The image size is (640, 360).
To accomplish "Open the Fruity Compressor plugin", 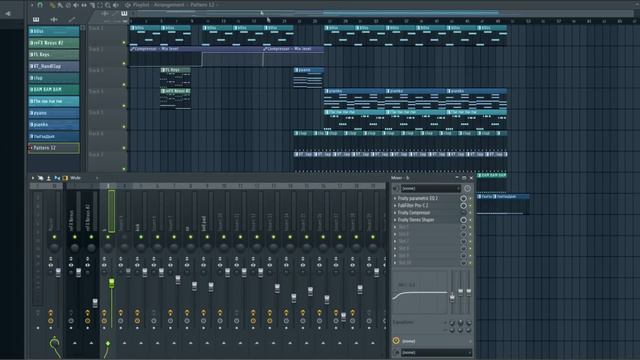I will [x=414, y=213].
